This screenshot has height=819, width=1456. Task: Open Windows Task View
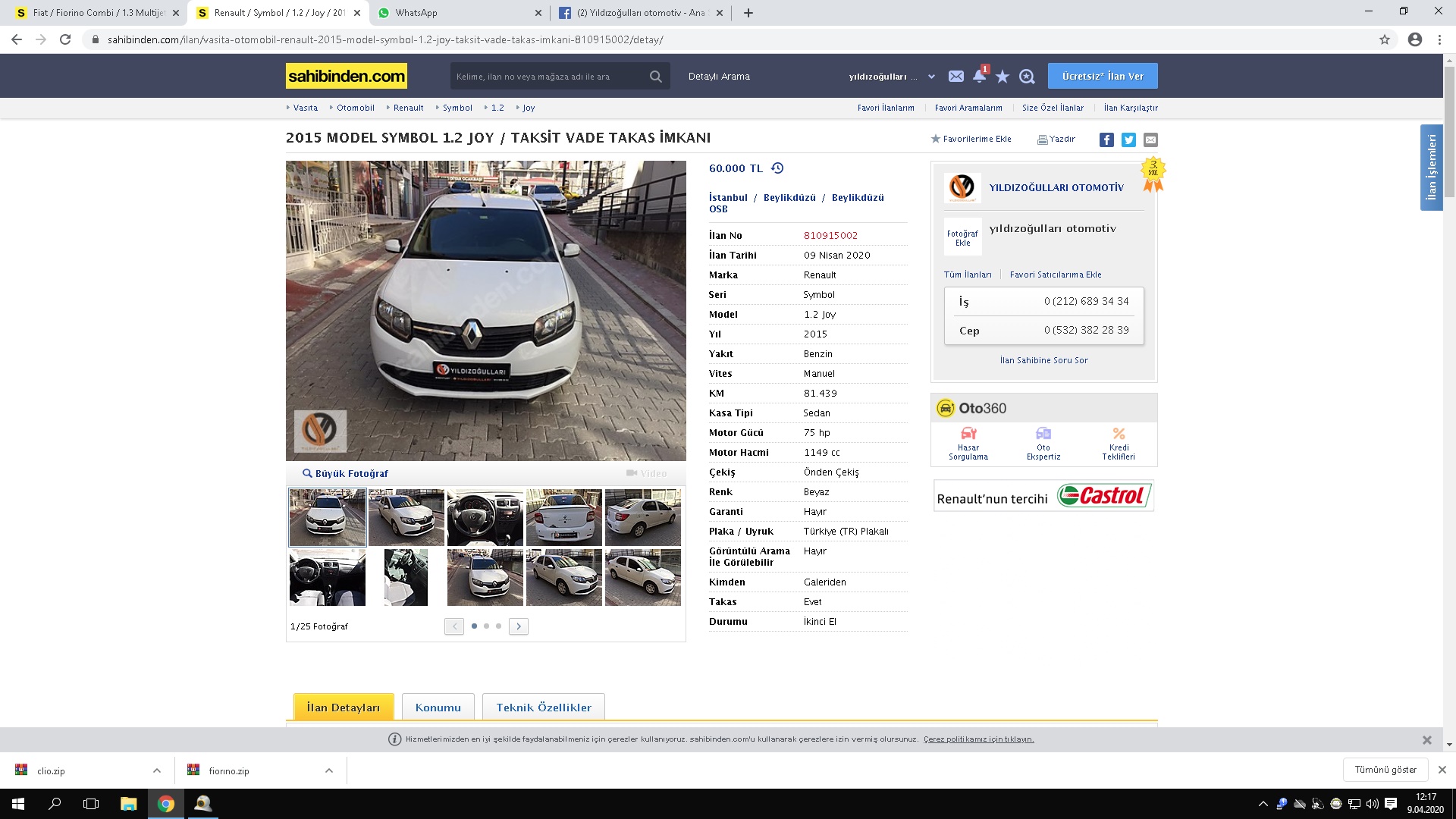point(91,804)
